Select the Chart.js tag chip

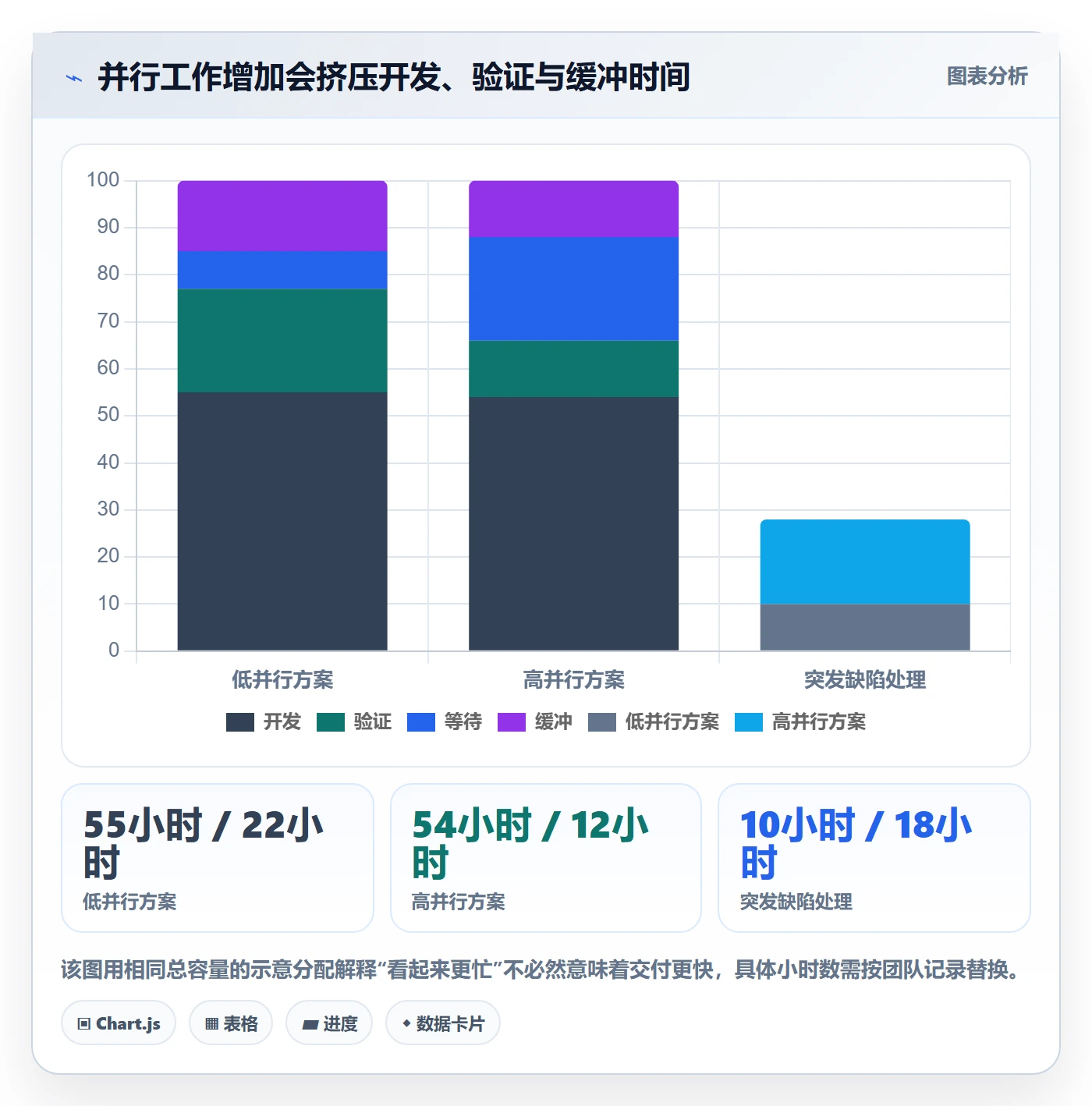click(119, 1023)
